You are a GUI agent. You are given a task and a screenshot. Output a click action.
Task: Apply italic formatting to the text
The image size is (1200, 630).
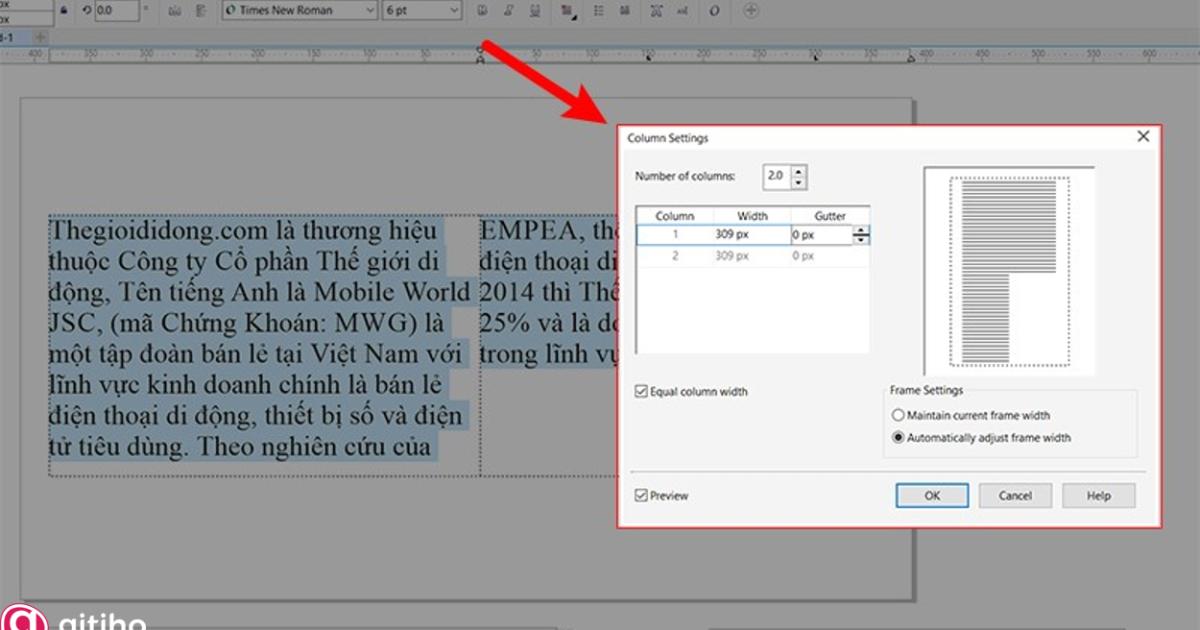[509, 11]
